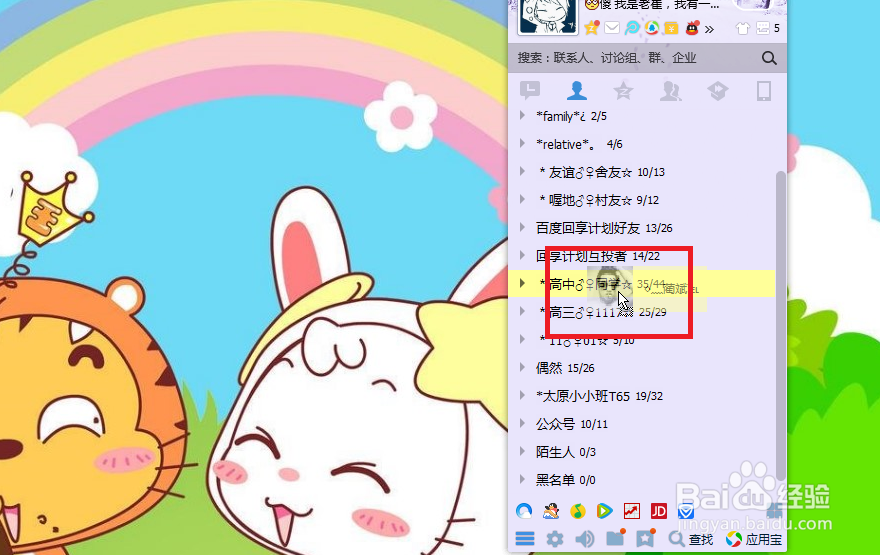
Task: Switch to the QZone star tab
Action: [x=623, y=90]
